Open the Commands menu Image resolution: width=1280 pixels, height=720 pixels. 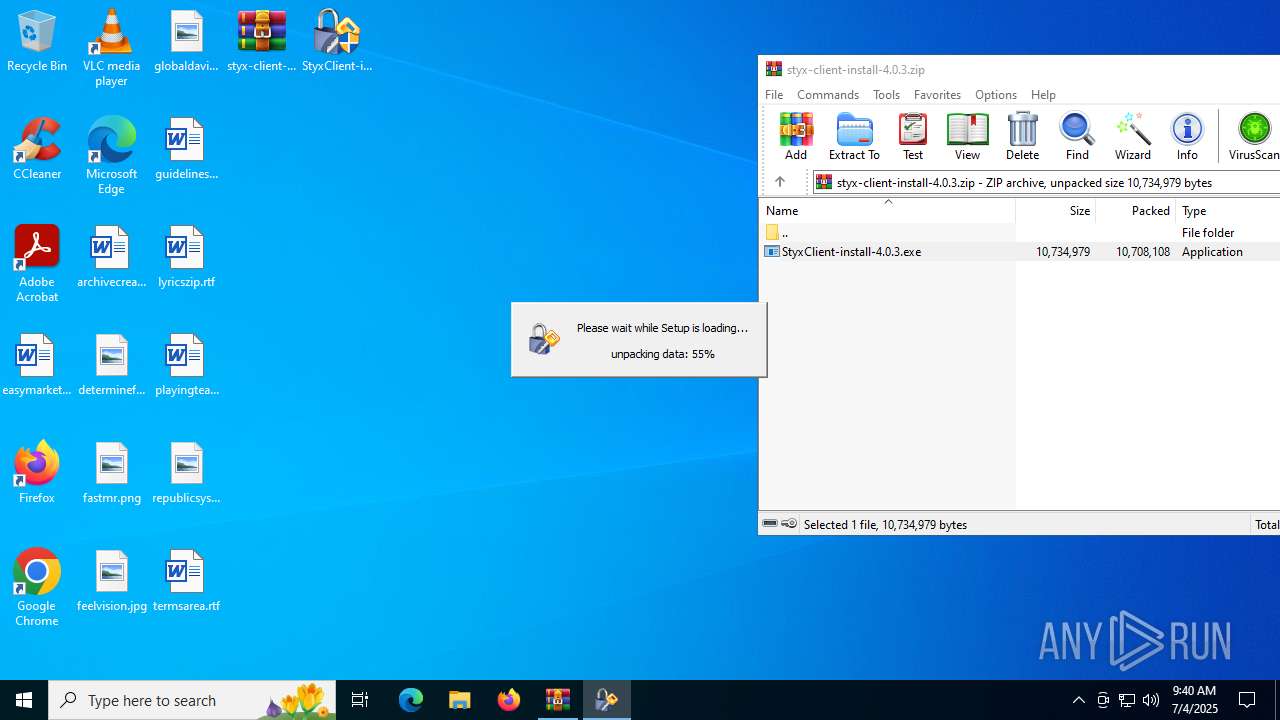pos(828,95)
